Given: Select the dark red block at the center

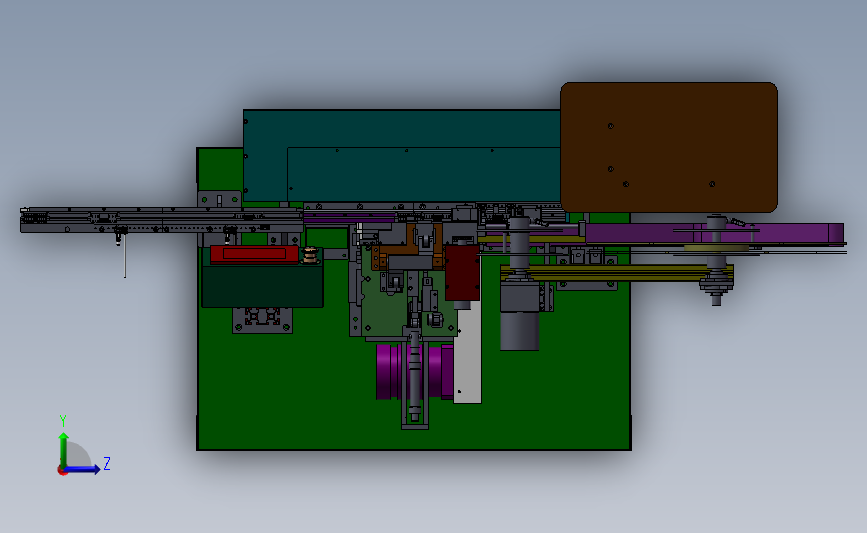Looking at the screenshot, I should [462, 273].
